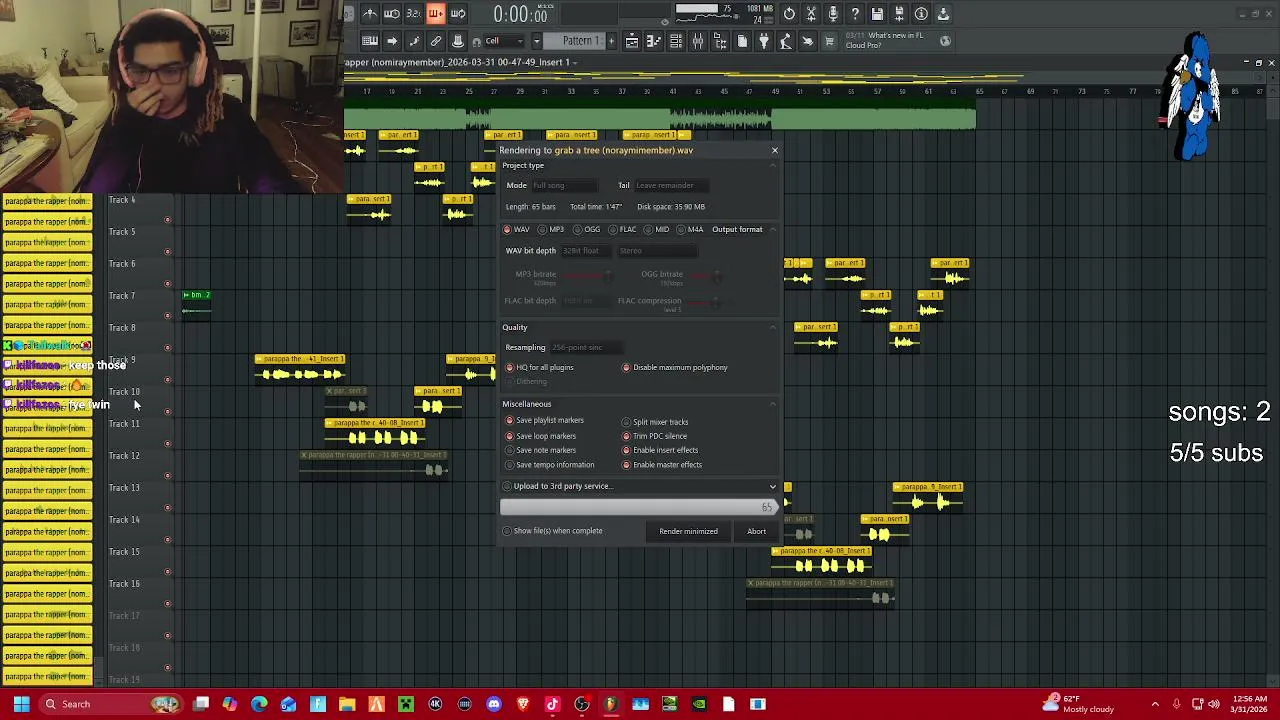The height and width of the screenshot is (720, 1280).
Task: Toggle Disable maximum polyphony
Action: pos(675,367)
